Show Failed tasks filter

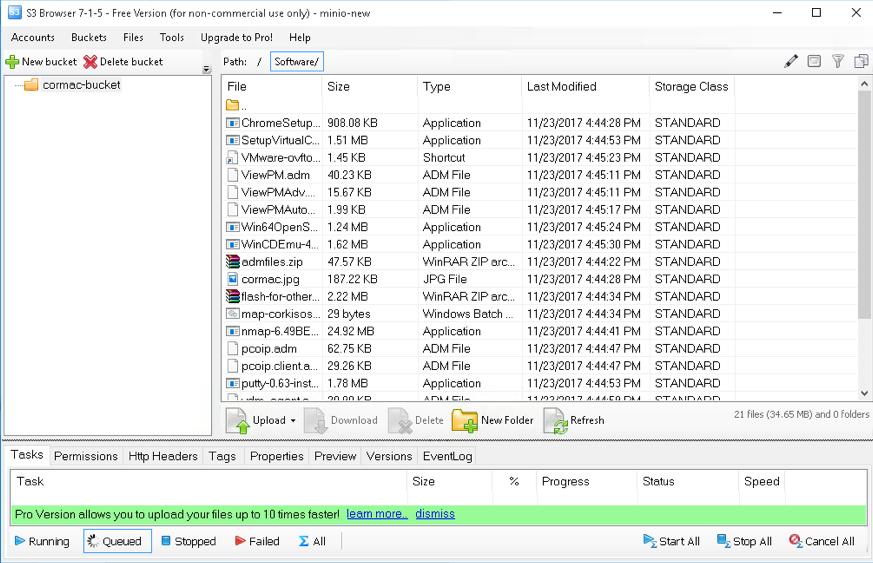[257, 541]
